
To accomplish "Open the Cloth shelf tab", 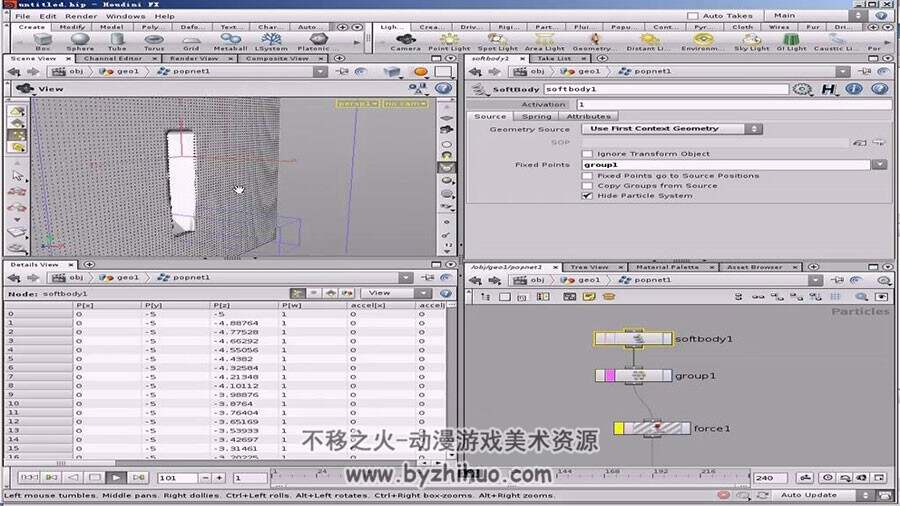I will tap(742, 27).
